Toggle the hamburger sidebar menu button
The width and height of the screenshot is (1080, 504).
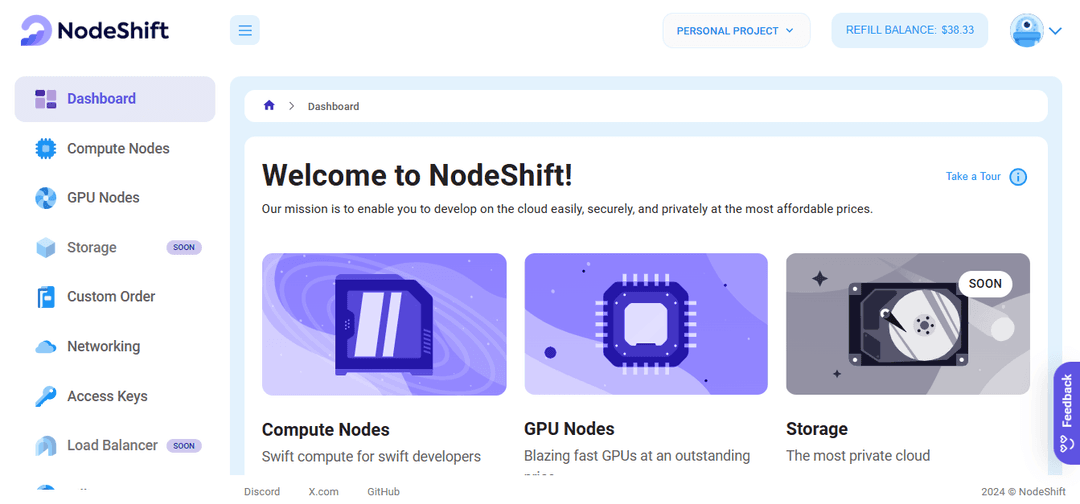[245, 30]
